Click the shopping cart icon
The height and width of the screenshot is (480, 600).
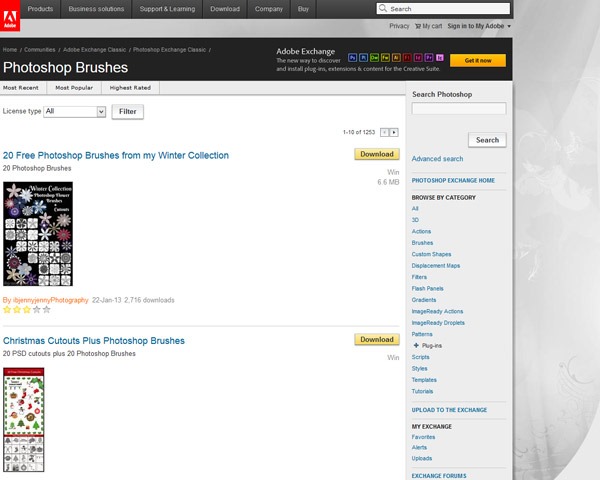point(418,26)
